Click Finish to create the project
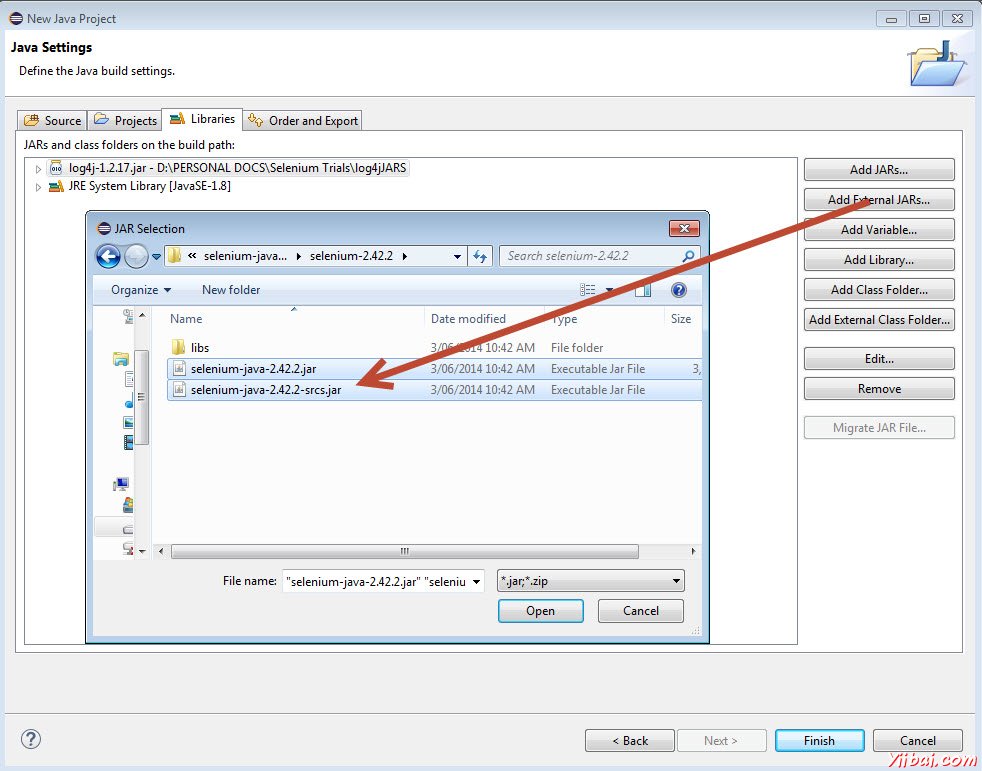Screen dimensions: 982x771 click(819, 740)
